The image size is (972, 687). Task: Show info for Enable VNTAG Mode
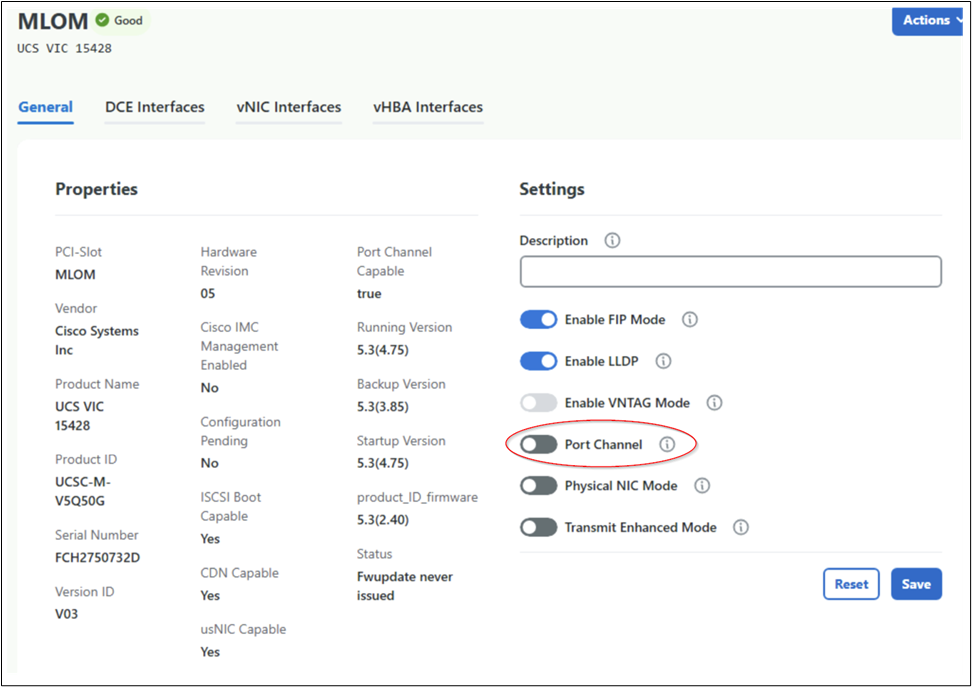coord(714,403)
